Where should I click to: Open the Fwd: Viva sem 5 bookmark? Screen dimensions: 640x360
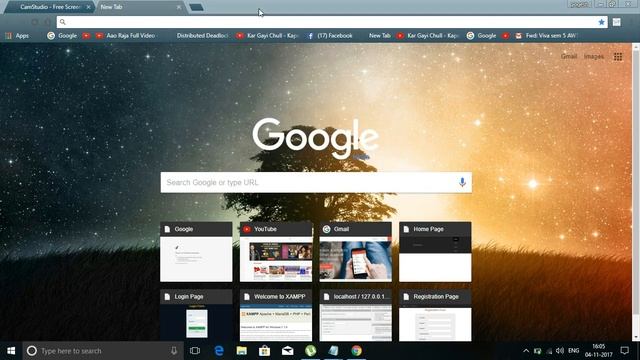[546, 36]
